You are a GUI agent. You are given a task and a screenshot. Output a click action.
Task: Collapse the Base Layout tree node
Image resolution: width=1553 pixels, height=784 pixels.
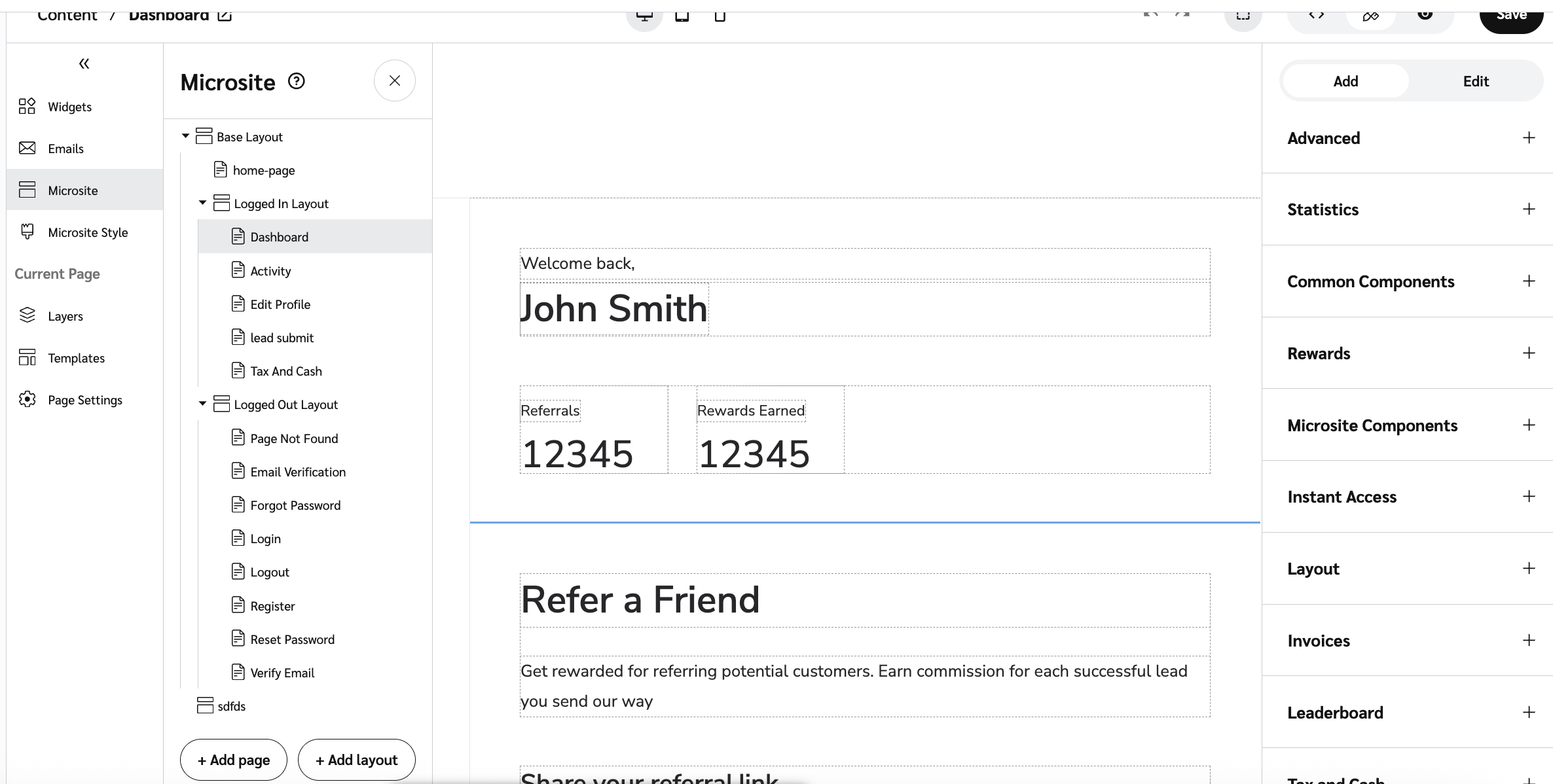tap(185, 136)
